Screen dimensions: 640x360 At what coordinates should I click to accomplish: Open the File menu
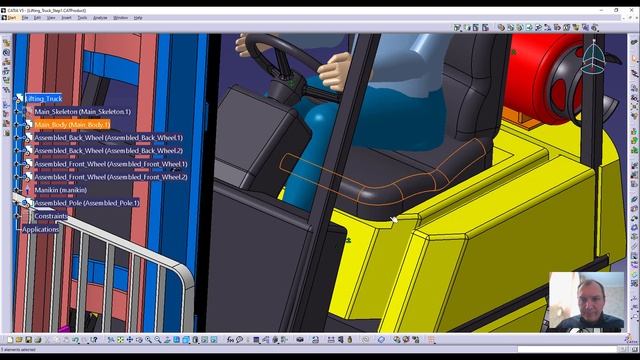pyautogui.click(x=25, y=18)
